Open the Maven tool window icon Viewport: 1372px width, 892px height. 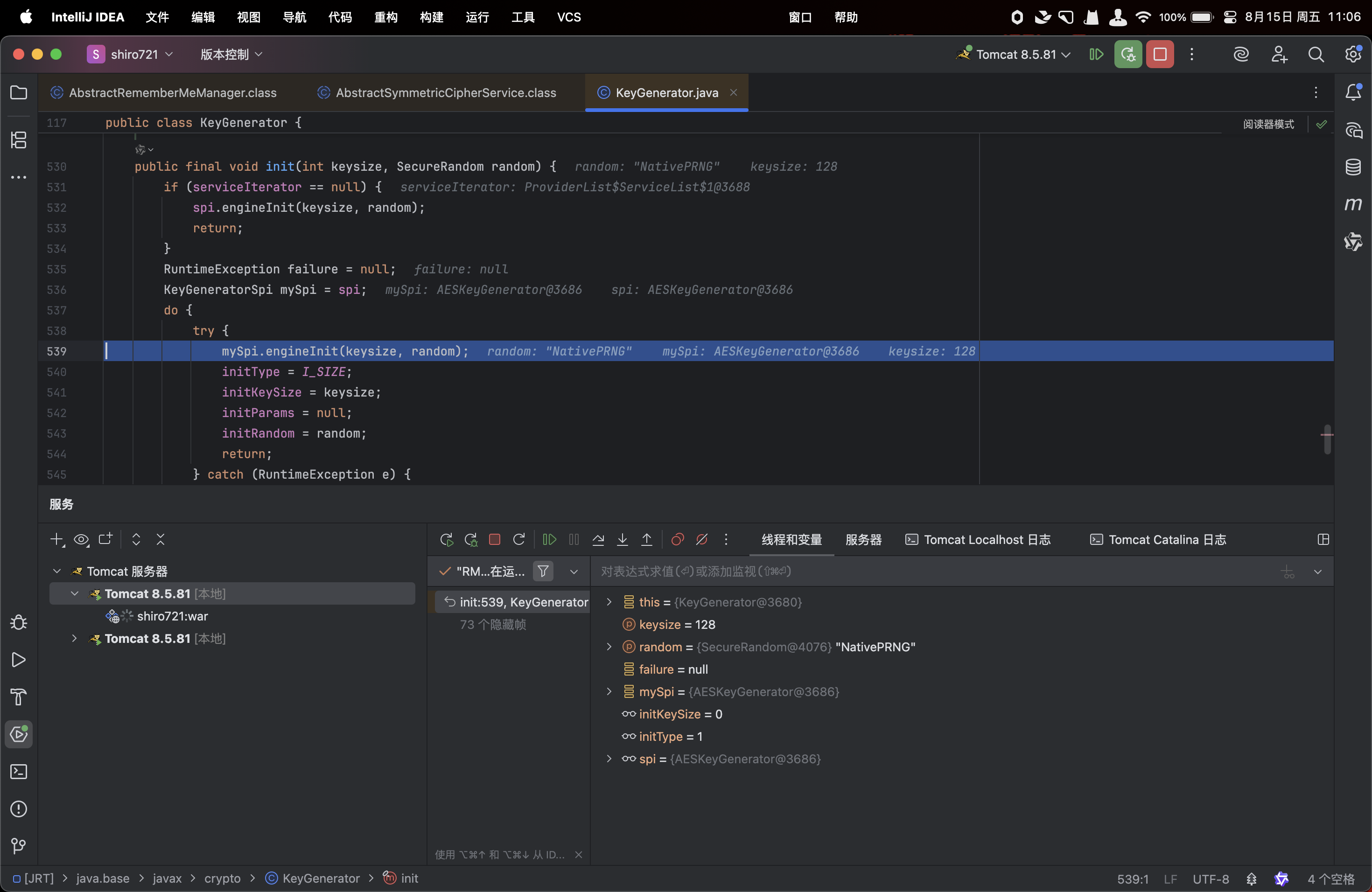pos(1352,204)
